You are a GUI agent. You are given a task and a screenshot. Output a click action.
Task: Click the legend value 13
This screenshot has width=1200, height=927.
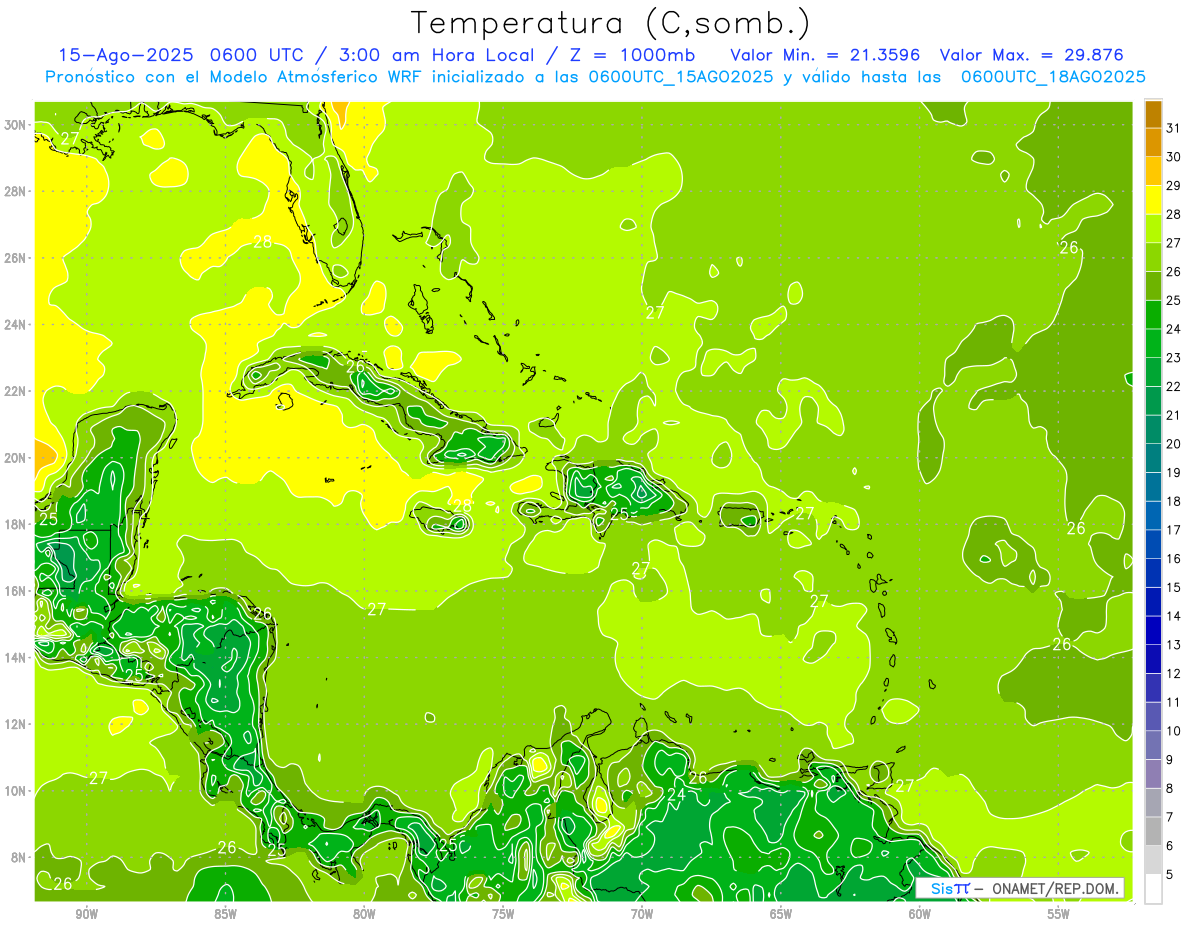pyautogui.click(x=1174, y=645)
